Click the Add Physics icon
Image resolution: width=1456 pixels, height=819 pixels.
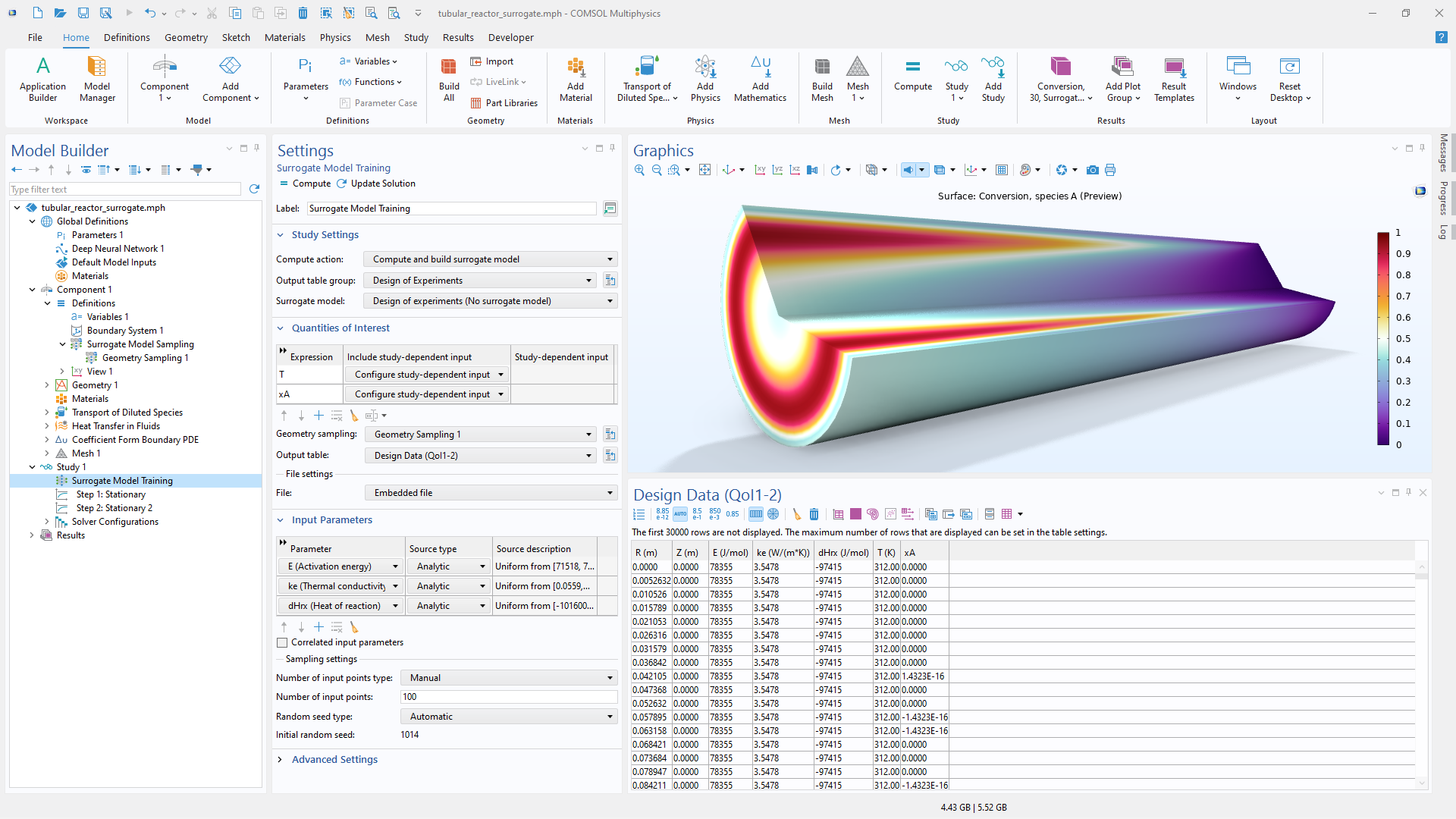(705, 79)
